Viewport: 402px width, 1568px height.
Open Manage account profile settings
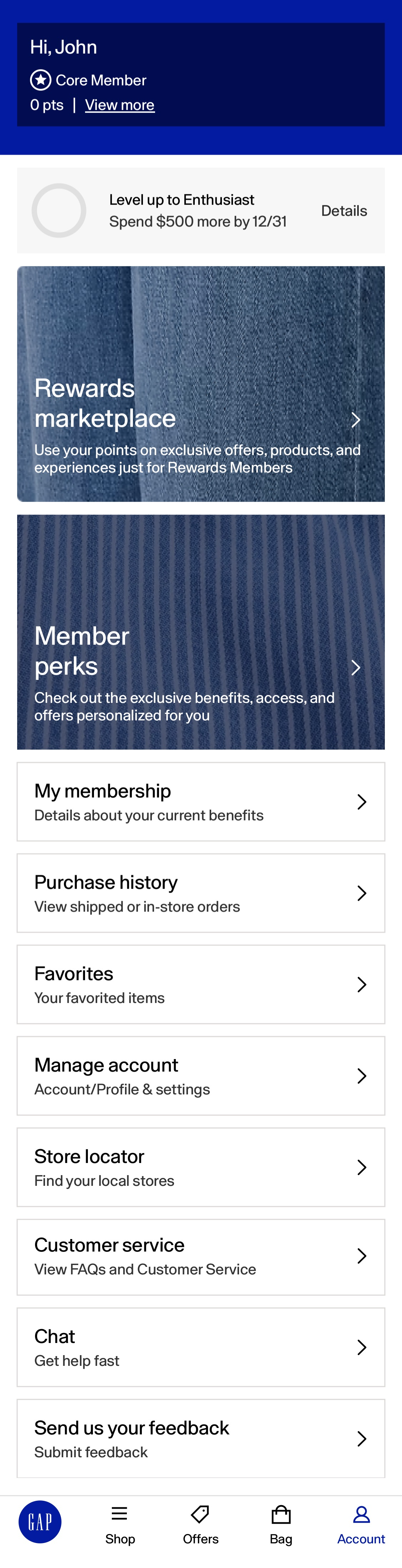tap(201, 1075)
